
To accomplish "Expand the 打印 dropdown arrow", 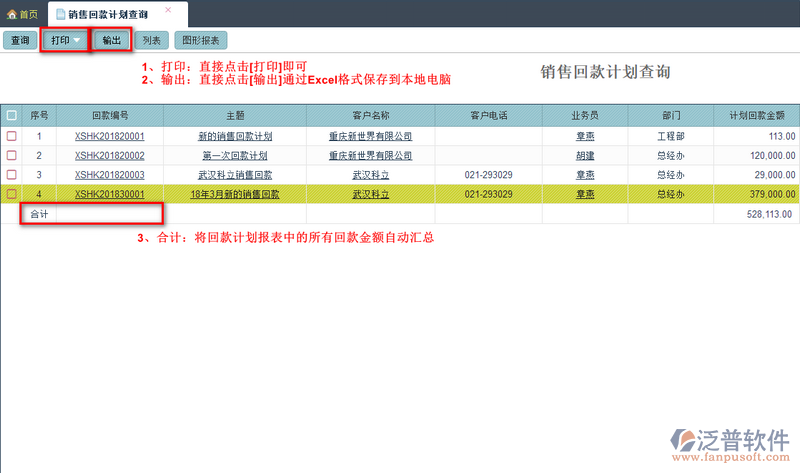I will click(x=77, y=41).
